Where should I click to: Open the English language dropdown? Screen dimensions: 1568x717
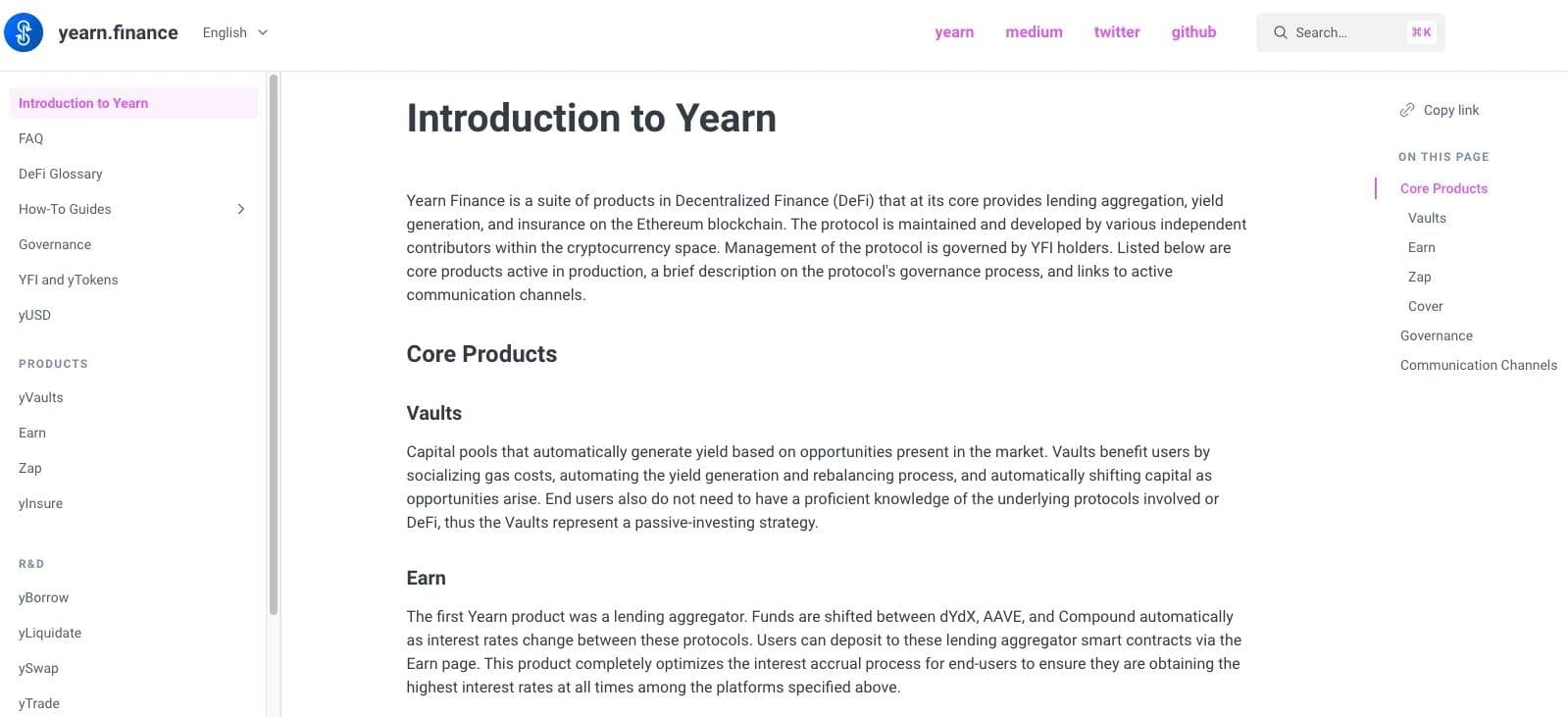[x=234, y=31]
